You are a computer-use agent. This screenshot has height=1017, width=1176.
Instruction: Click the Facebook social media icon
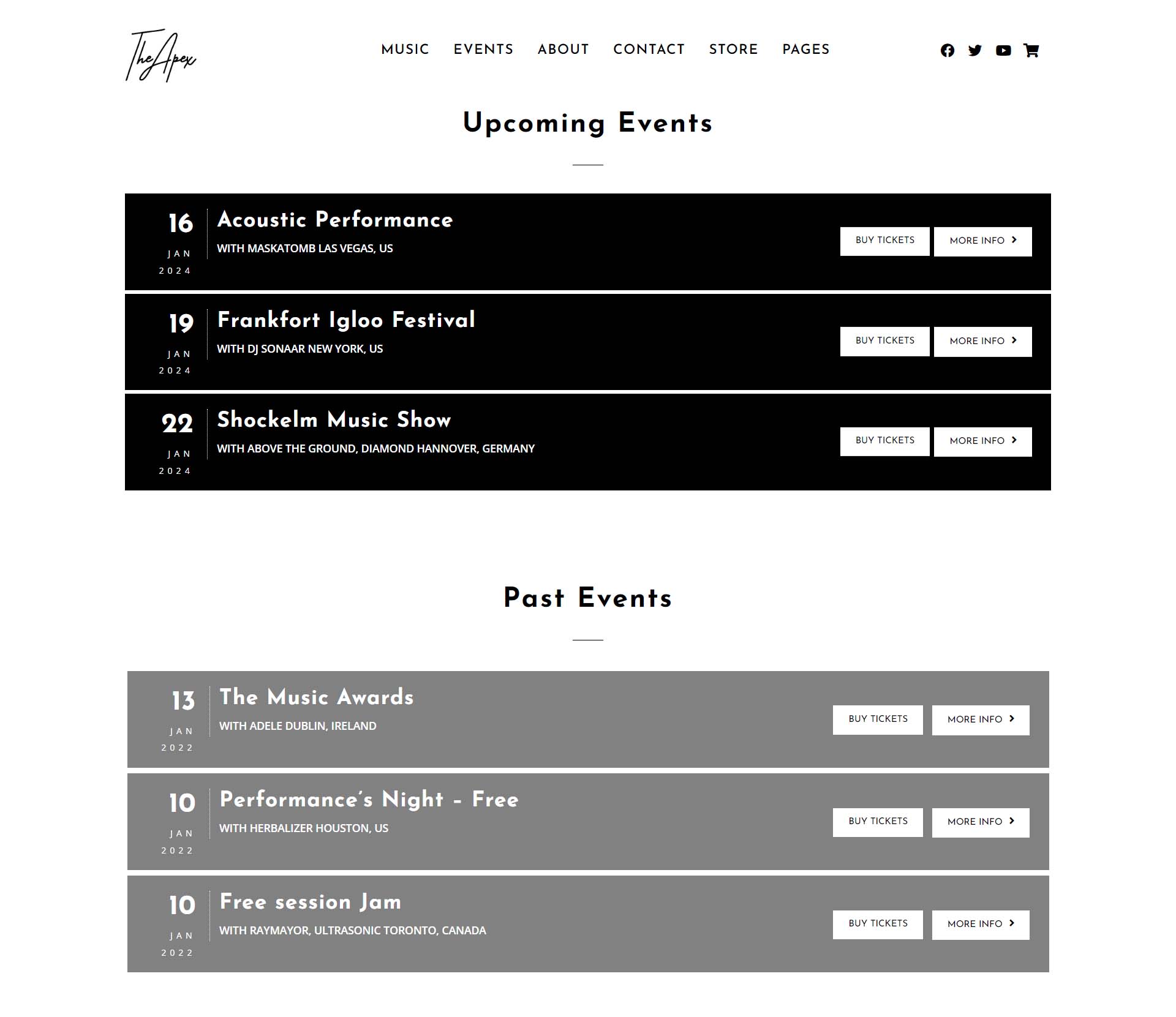click(x=947, y=50)
